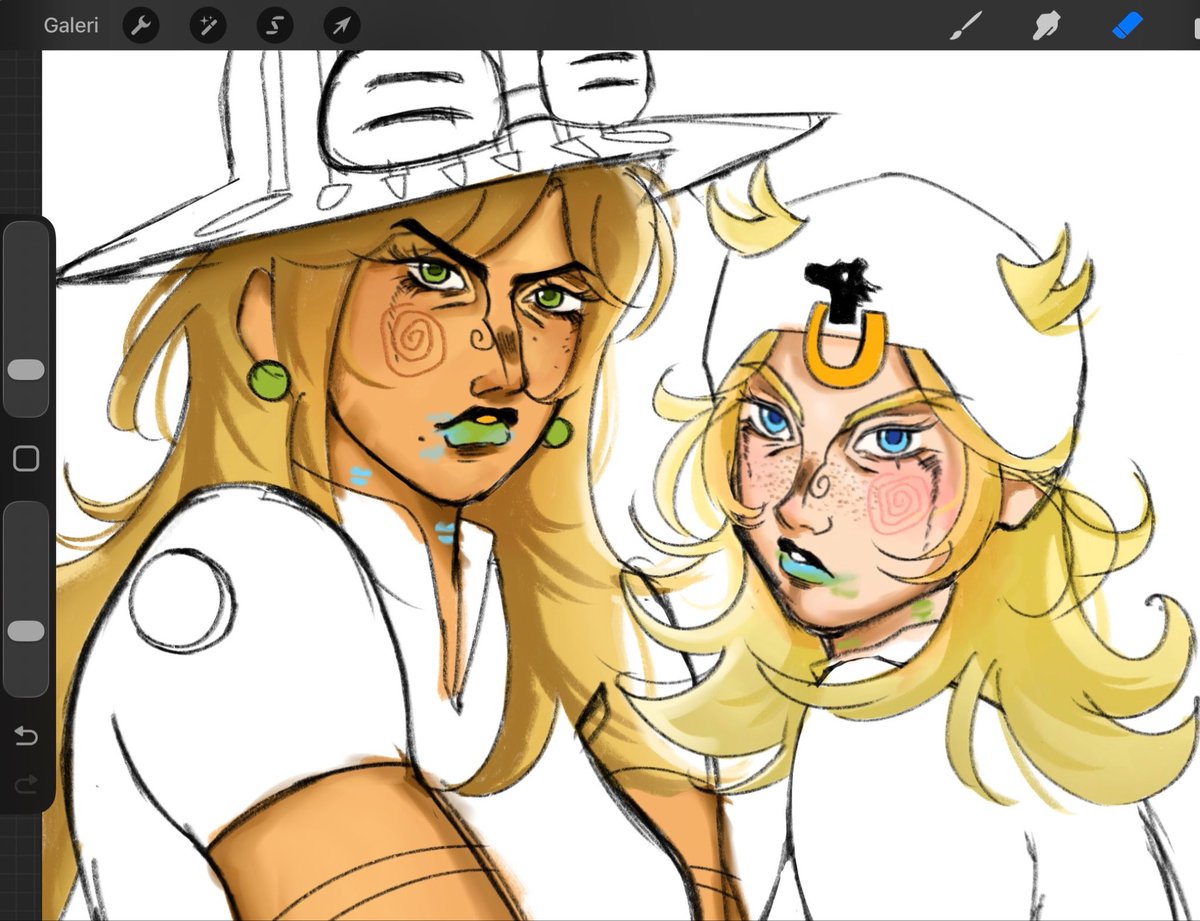This screenshot has width=1200, height=921.
Task: Redo the last undone stroke
Action: pyautogui.click(x=26, y=783)
